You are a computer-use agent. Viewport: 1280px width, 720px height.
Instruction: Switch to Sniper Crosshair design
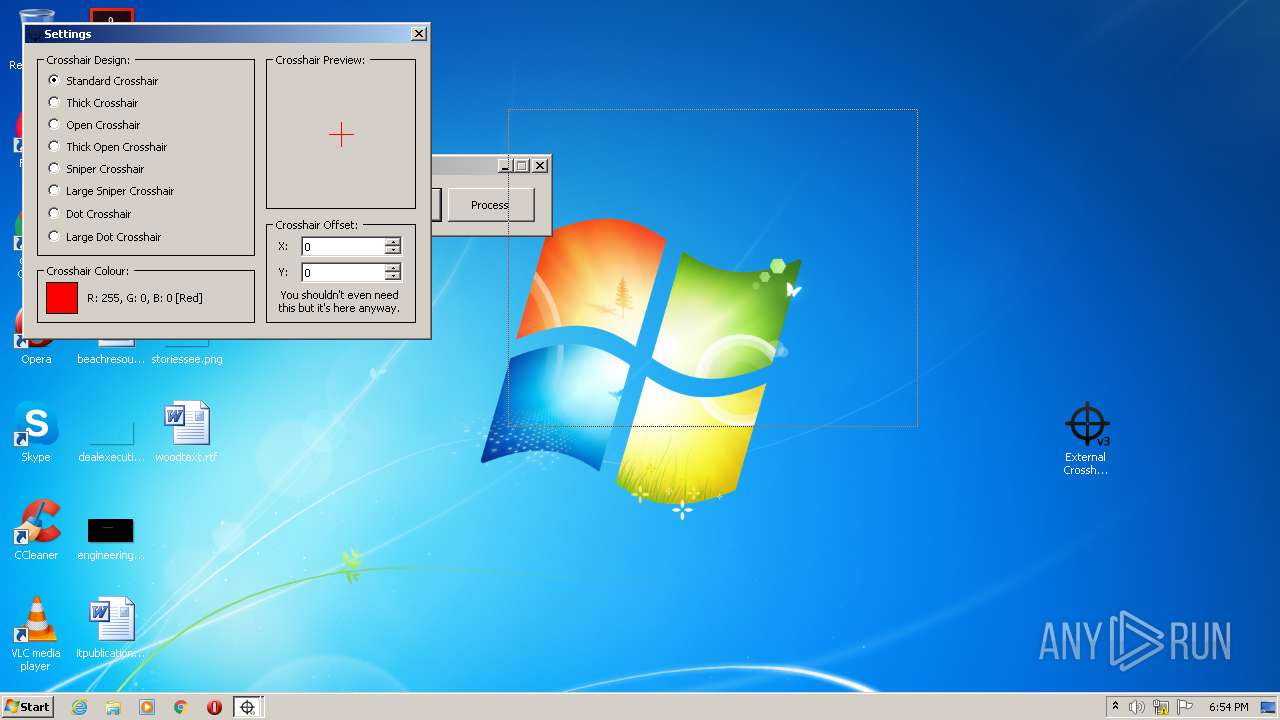(97, 169)
